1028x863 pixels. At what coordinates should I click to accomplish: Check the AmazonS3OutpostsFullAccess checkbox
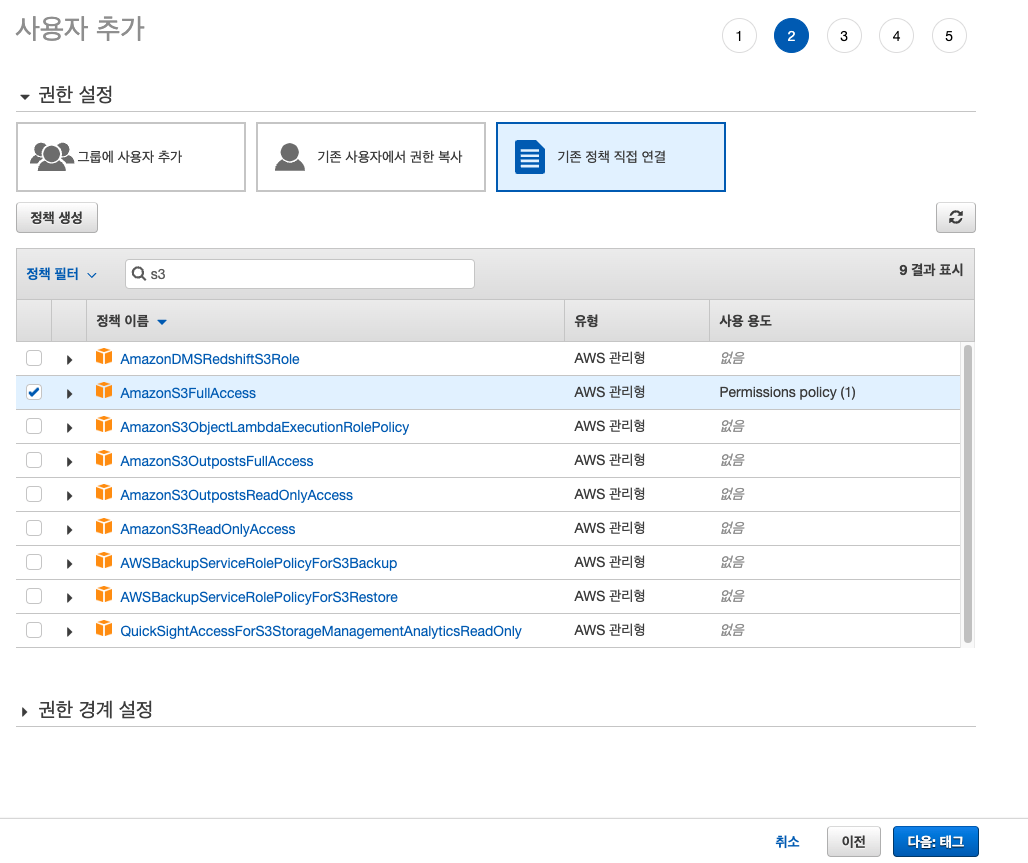click(34, 460)
